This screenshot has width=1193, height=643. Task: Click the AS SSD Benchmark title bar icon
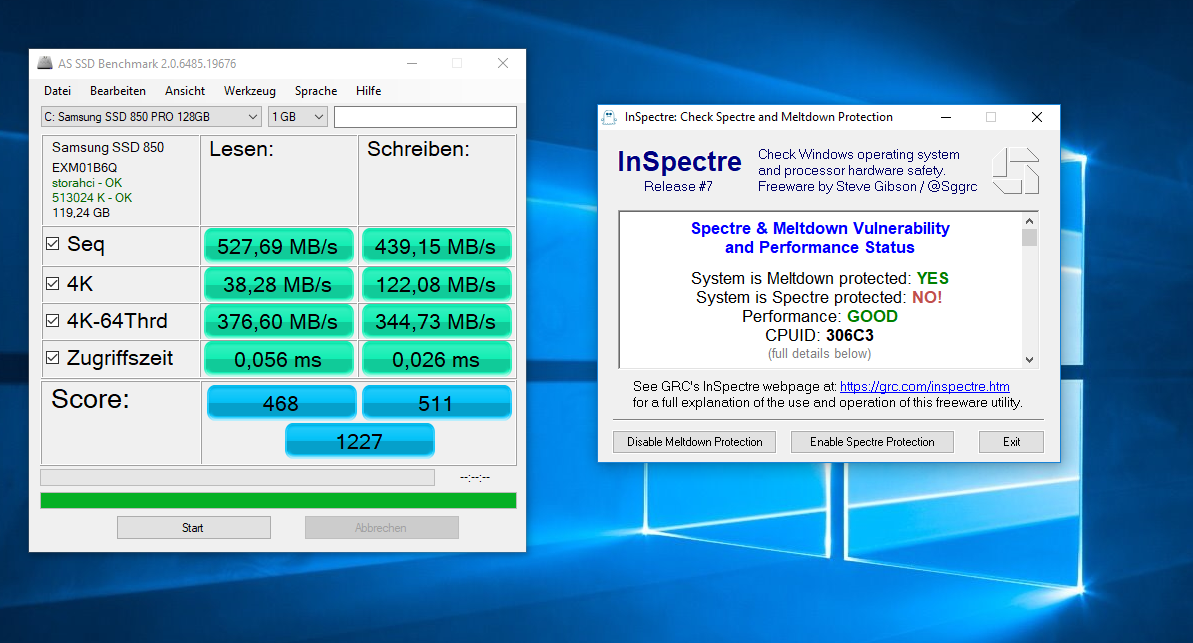tap(45, 63)
